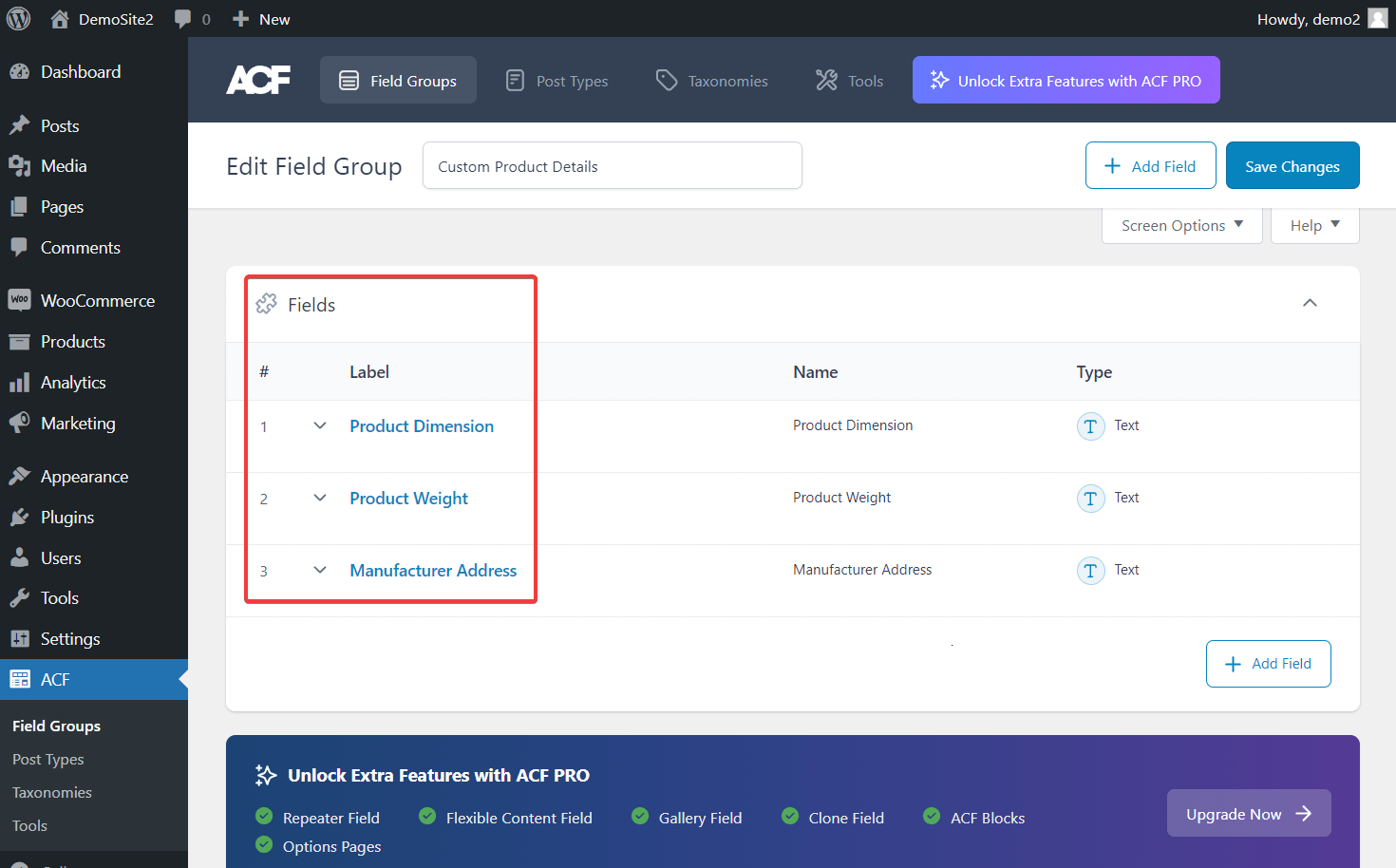Screen dimensions: 1396x868
Task: Open Howdy, demo2 user avatar
Action: click(x=1378, y=19)
